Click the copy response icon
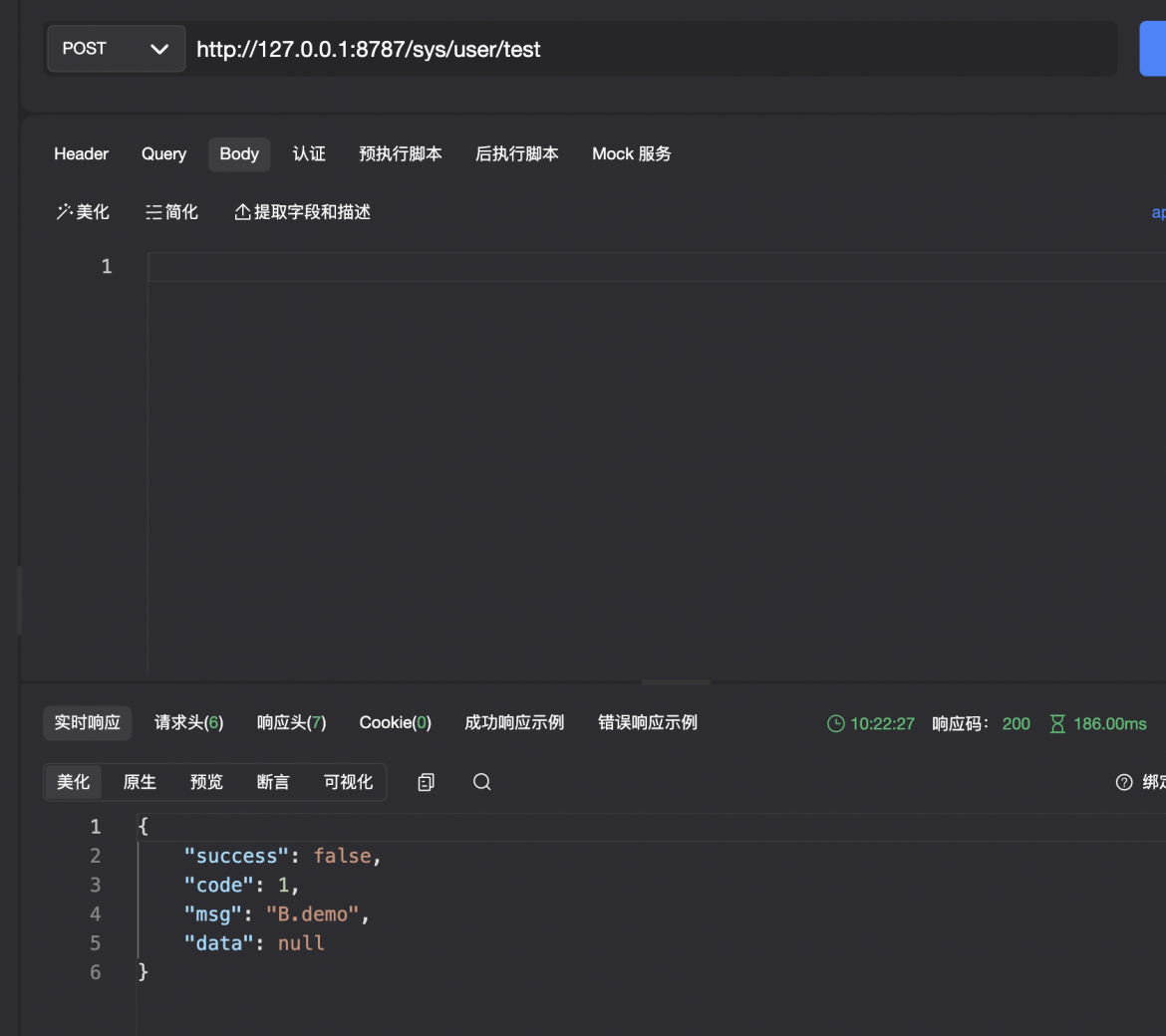Viewport: 1166px width, 1036px height. (427, 783)
